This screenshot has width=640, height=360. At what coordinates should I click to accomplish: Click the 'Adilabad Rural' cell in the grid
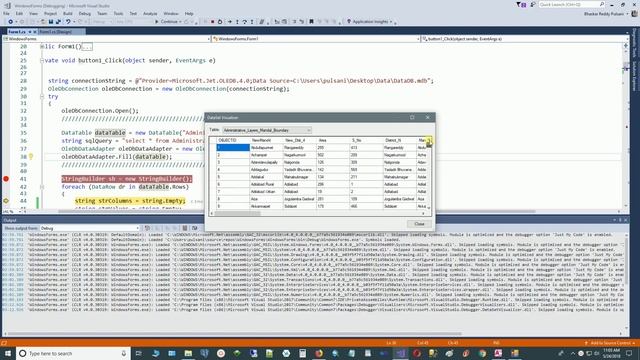coord(266,184)
